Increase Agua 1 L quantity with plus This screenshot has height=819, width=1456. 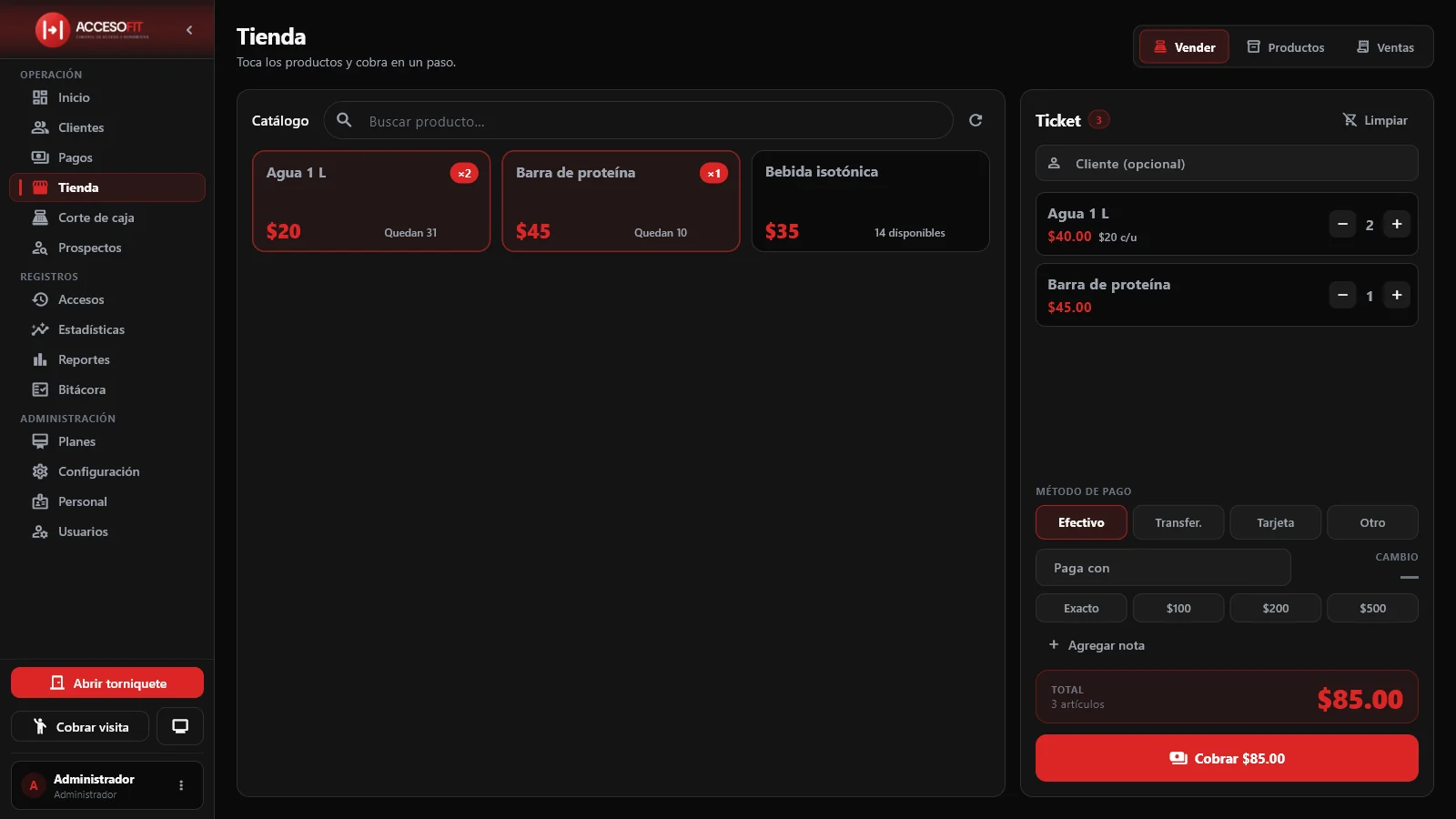(x=1397, y=224)
